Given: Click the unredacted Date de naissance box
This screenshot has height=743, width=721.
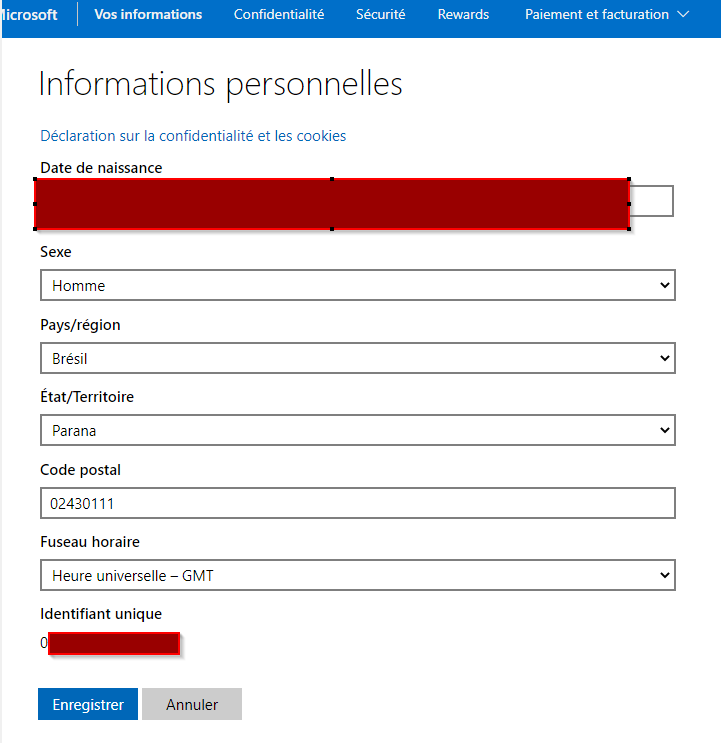Looking at the screenshot, I should coord(652,201).
